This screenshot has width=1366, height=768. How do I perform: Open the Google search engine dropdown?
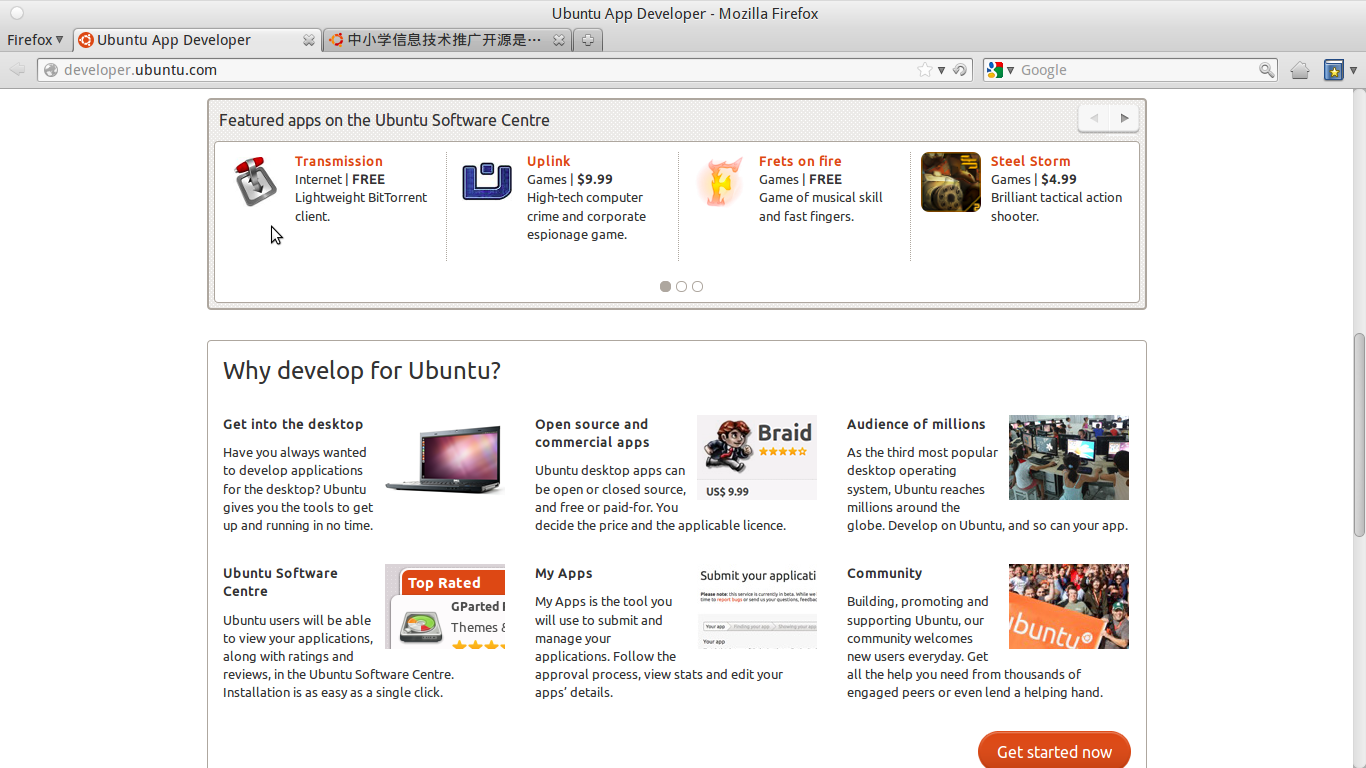1000,70
